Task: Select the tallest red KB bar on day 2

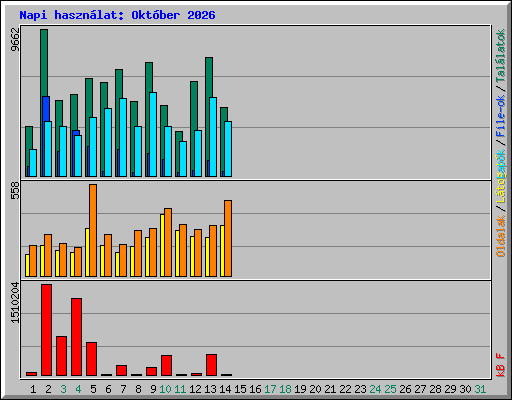Action: 46,330
